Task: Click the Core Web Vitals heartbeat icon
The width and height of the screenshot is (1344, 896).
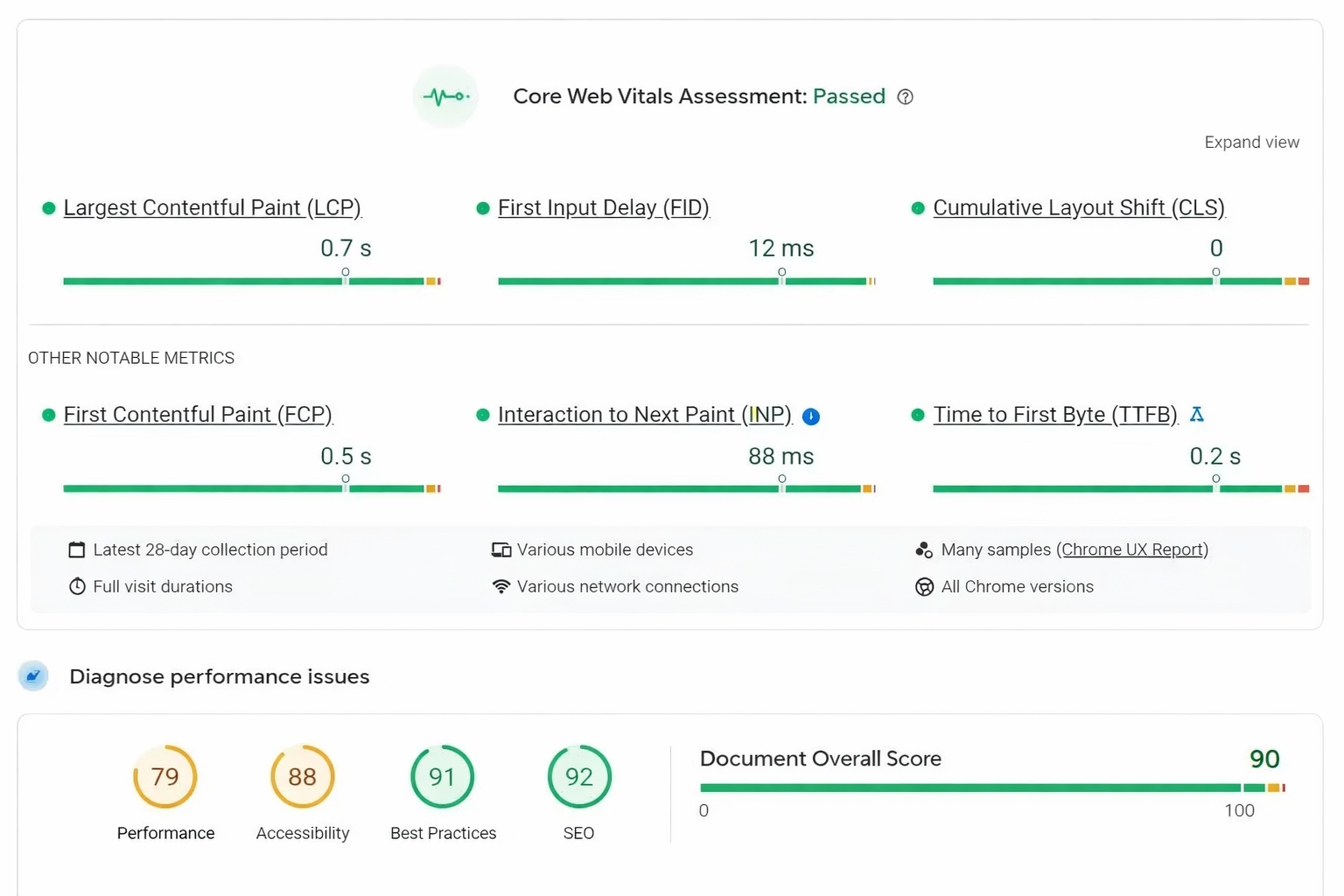Action: [445, 96]
